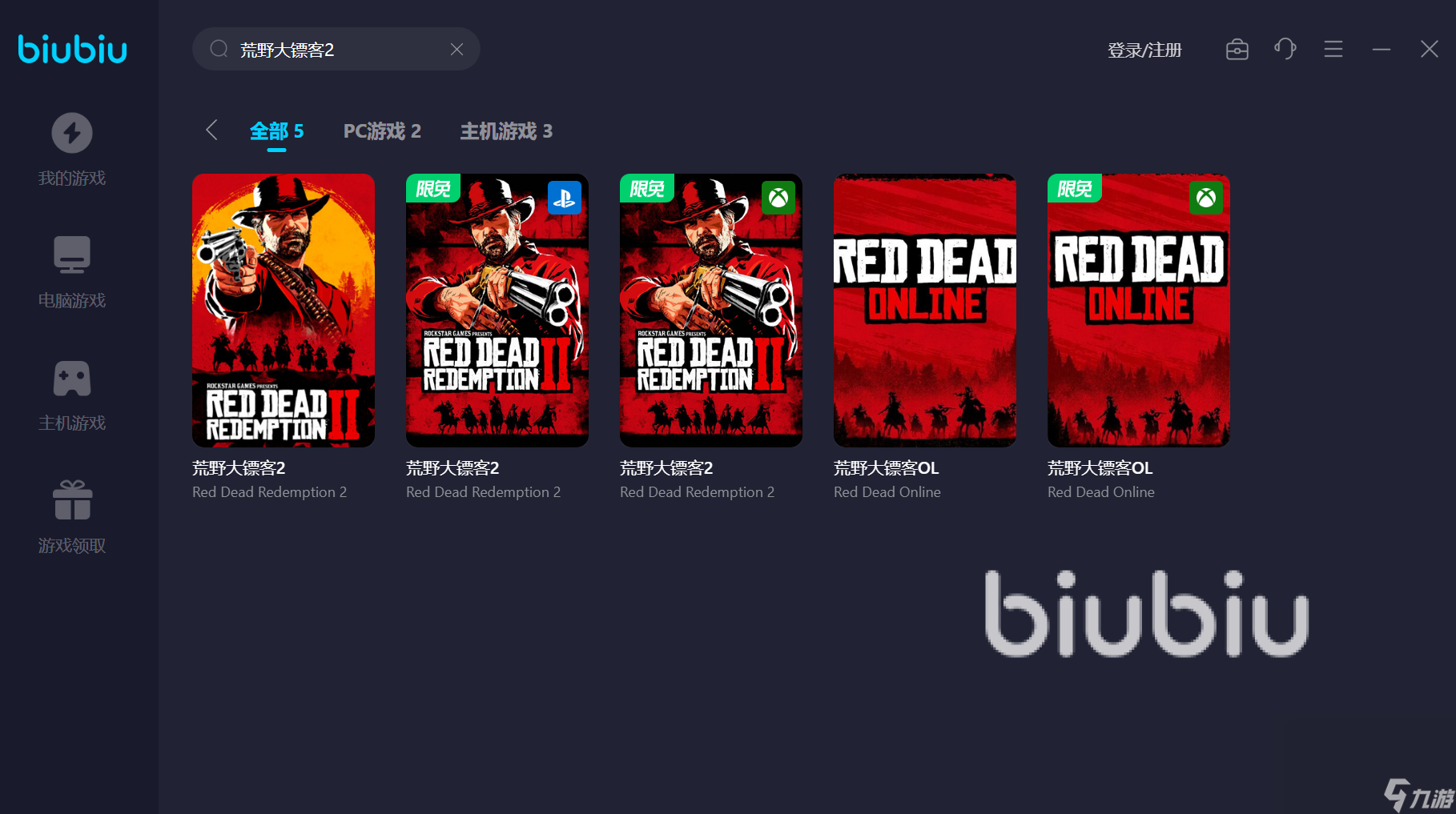Go back with the left arrow
1456x814 pixels.
click(211, 130)
